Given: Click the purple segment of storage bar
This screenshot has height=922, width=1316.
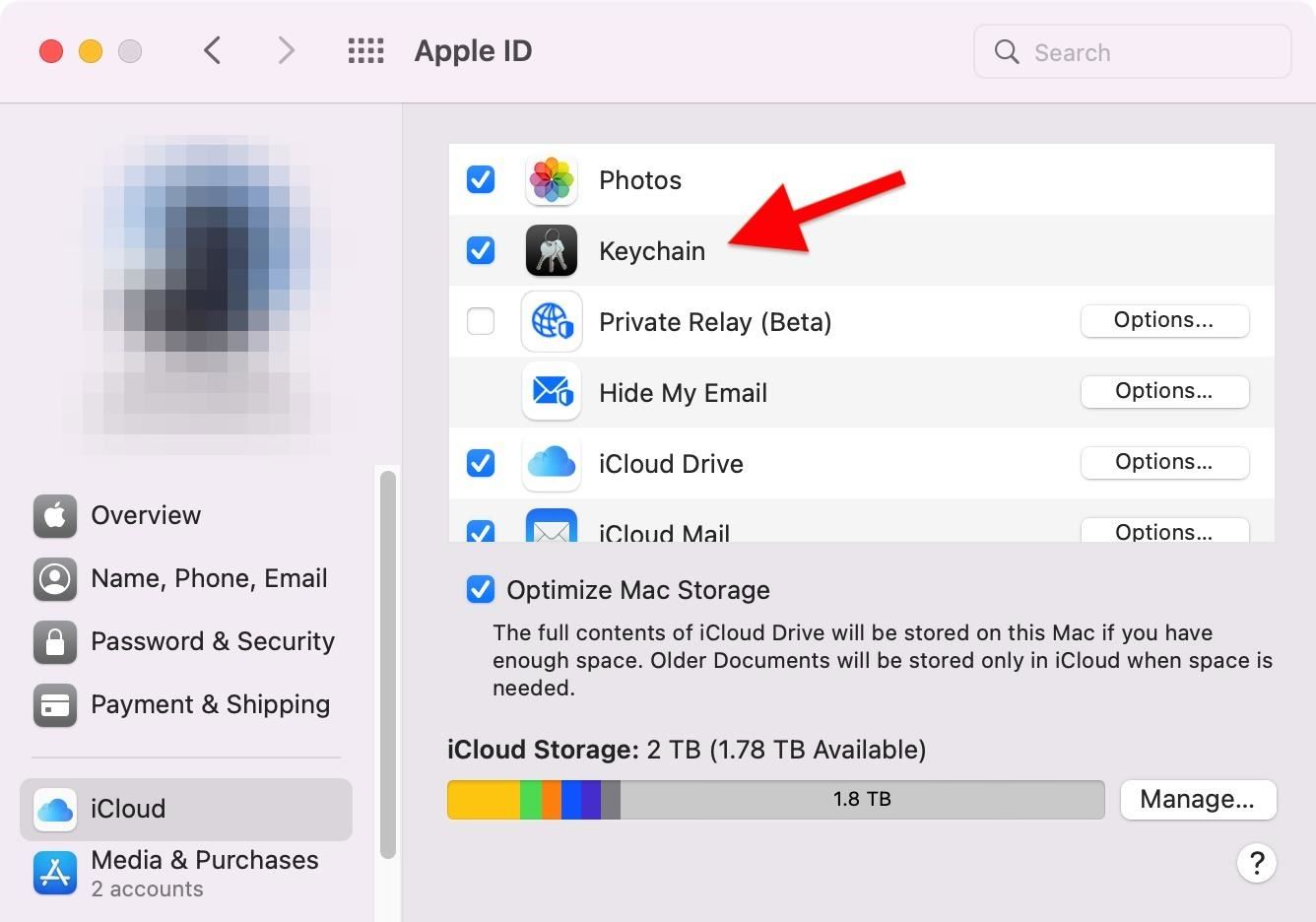Looking at the screenshot, I should [x=591, y=799].
